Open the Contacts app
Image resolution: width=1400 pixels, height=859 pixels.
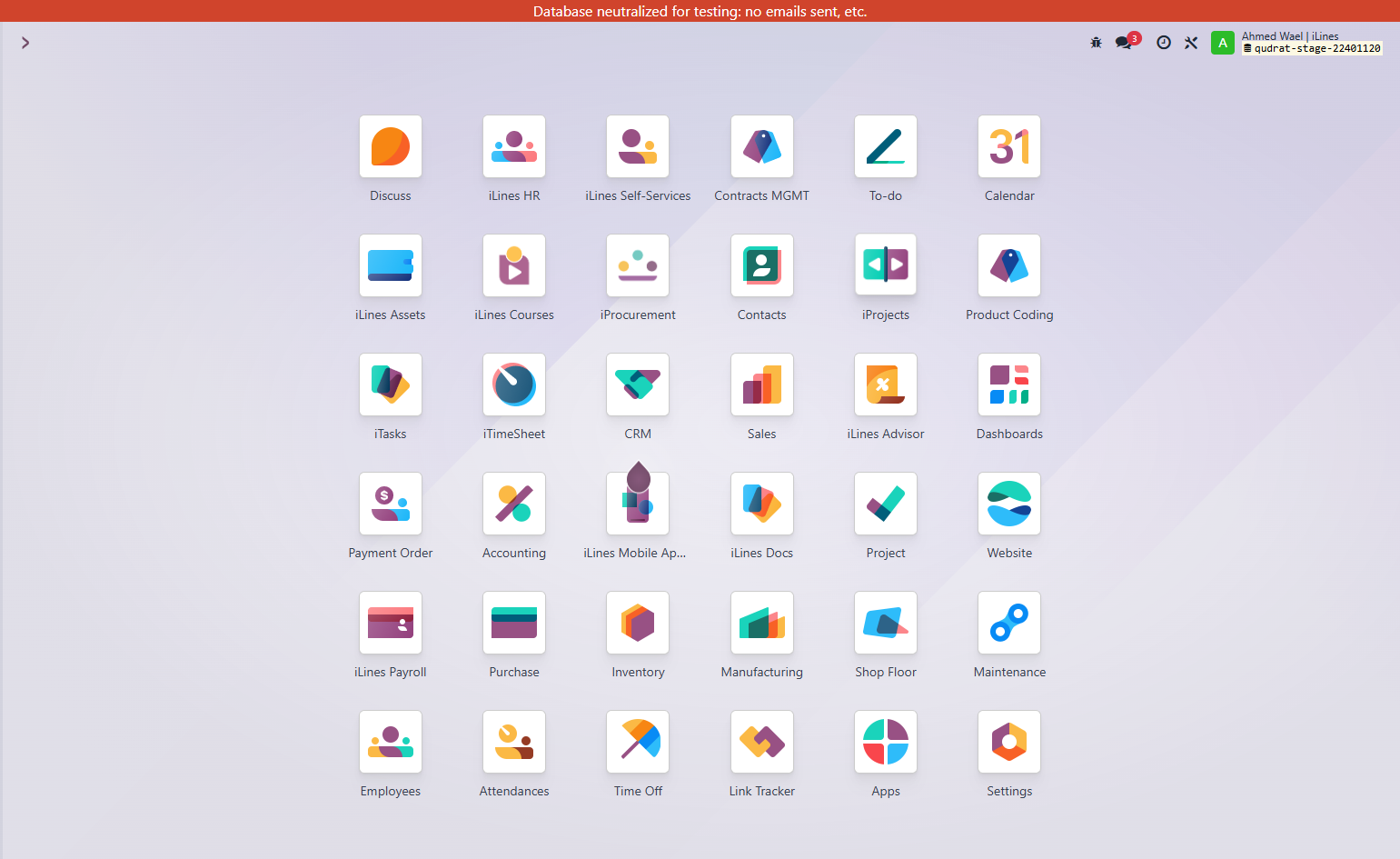click(762, 265)
